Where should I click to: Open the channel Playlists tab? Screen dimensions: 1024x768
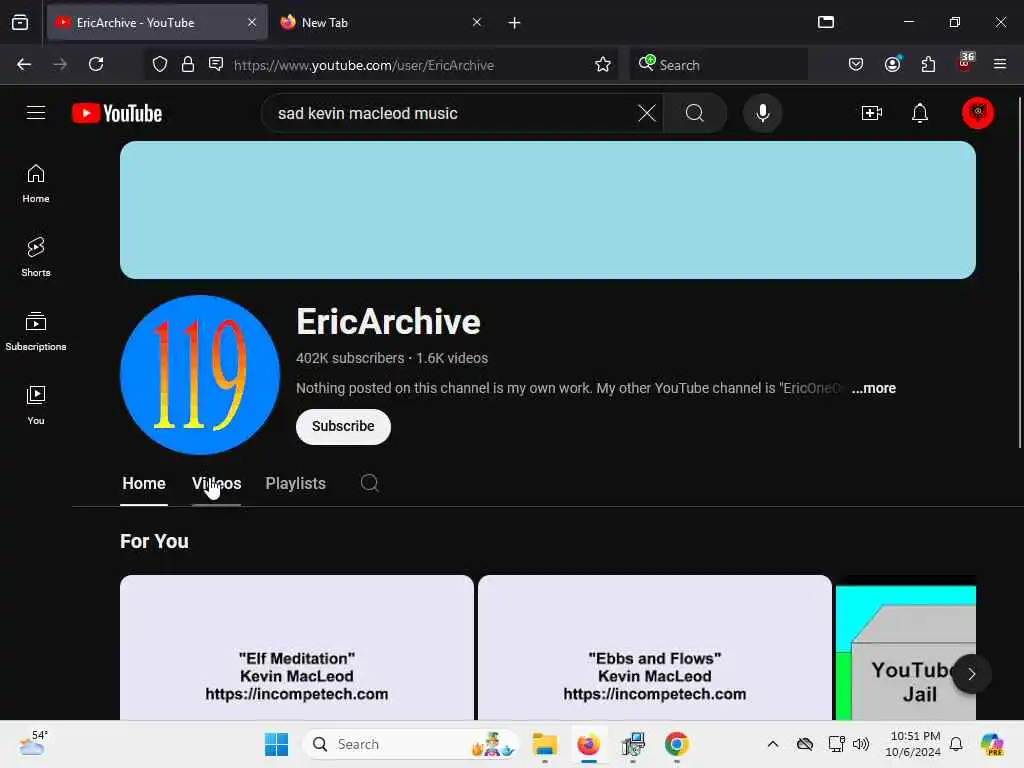[x=295, y=483]
